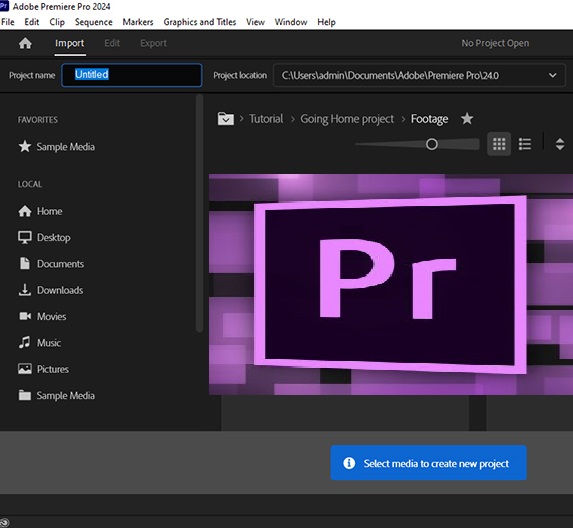The width and height of the screenshot is (573, 528).
Task: Open the File menu
Action: (x=8, y=22)
